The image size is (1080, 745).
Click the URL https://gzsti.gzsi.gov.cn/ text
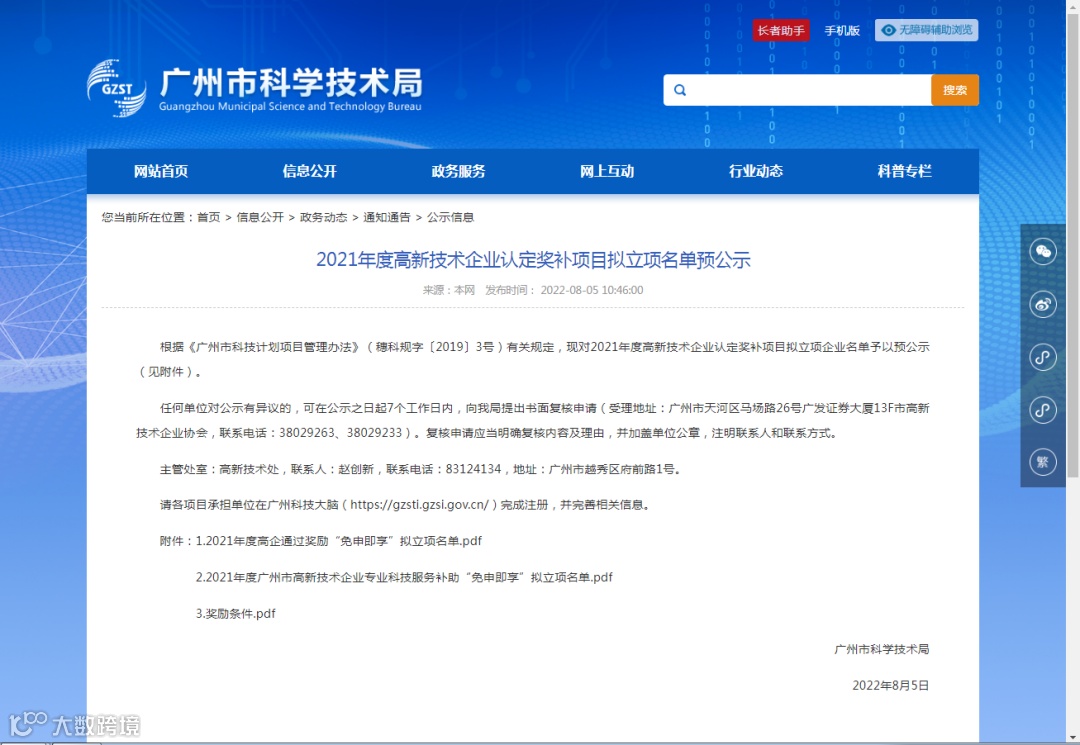[419, 505]
